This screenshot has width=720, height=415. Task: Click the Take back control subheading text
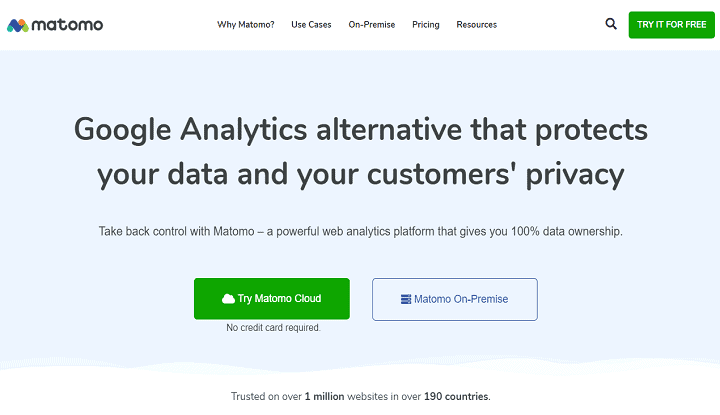point(360,231)
